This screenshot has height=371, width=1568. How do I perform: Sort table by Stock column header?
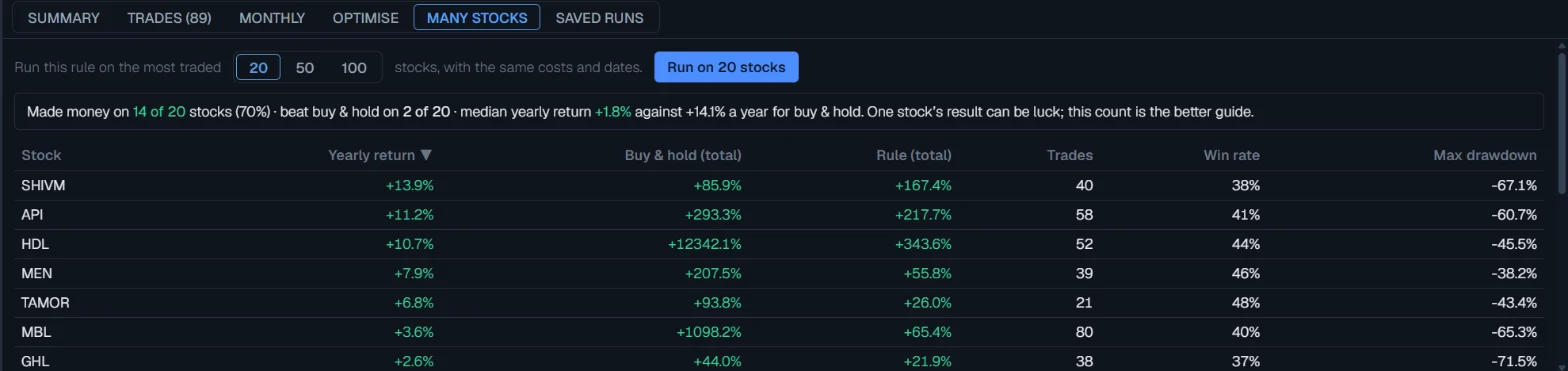coord(41,155)
